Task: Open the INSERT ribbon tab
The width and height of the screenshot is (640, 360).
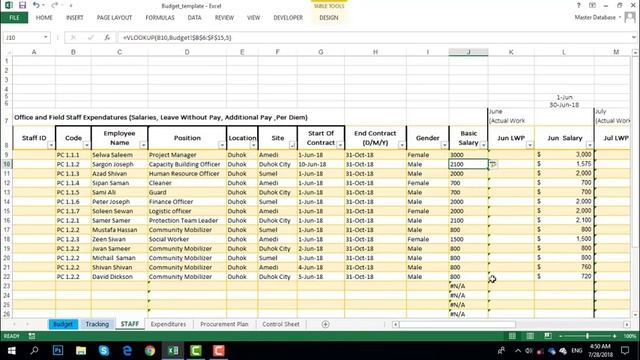Action: tap(75, 18)
